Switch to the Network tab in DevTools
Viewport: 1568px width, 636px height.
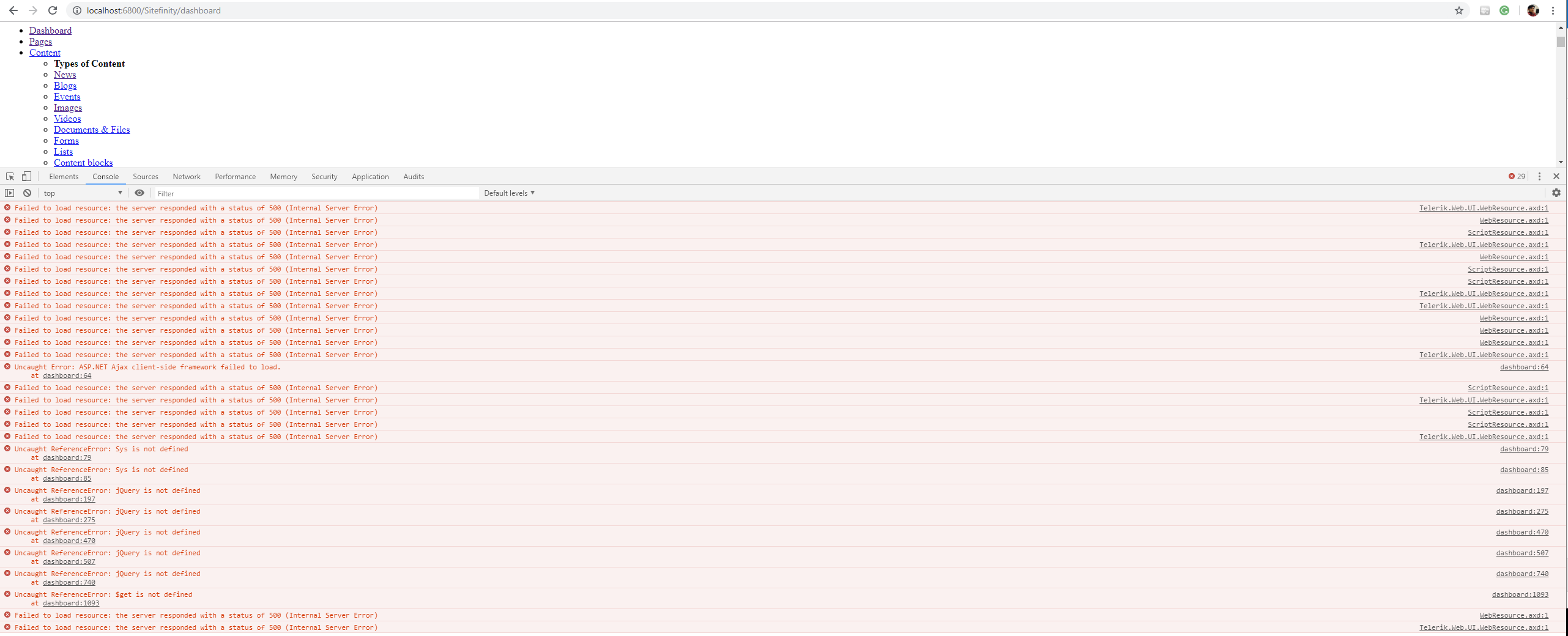186,176
